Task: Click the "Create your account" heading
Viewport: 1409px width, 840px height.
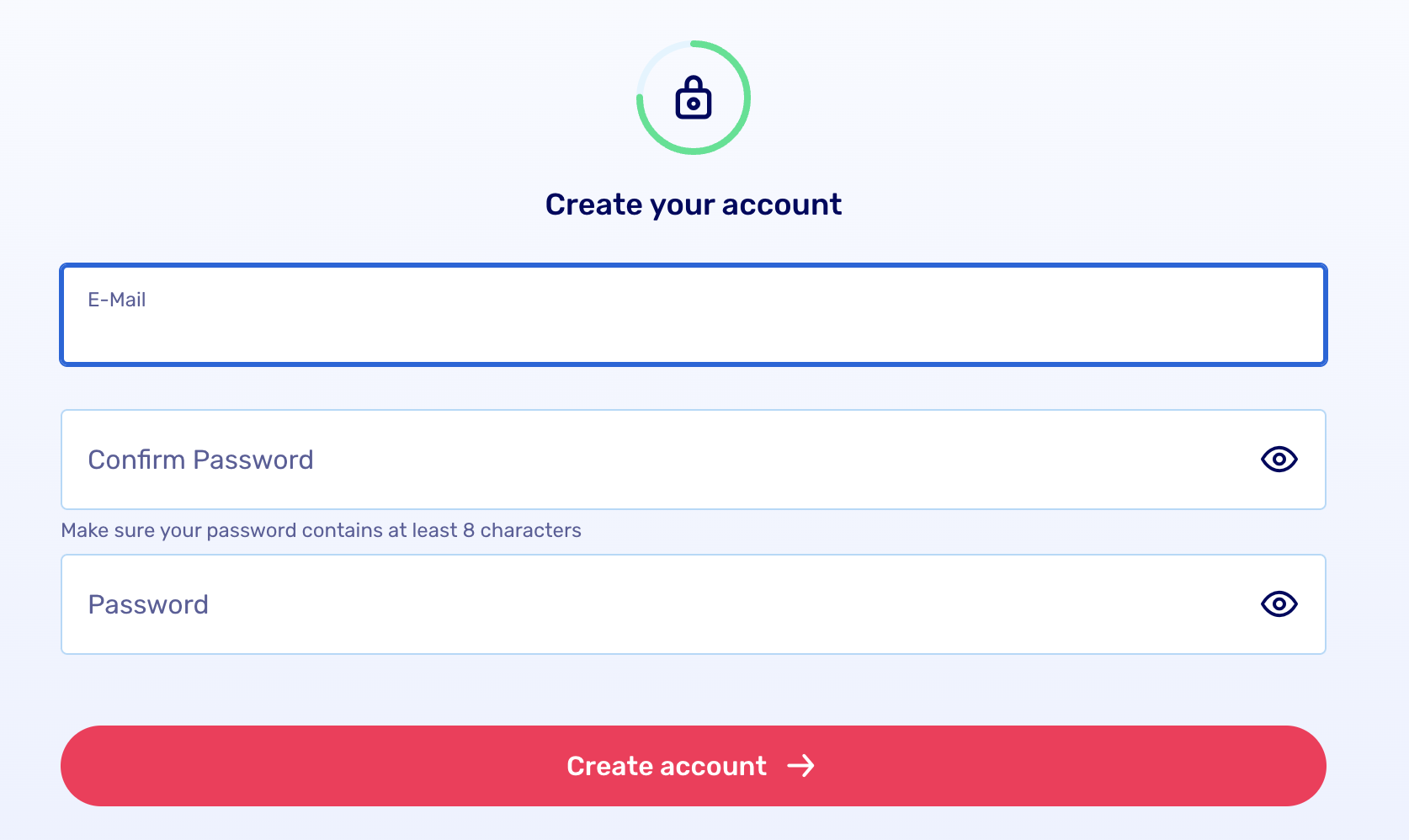Action: (x=694, y=205)
